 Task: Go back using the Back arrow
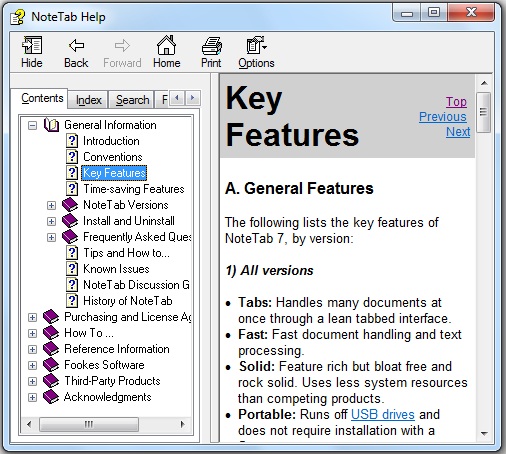click(x=76, y=45)
